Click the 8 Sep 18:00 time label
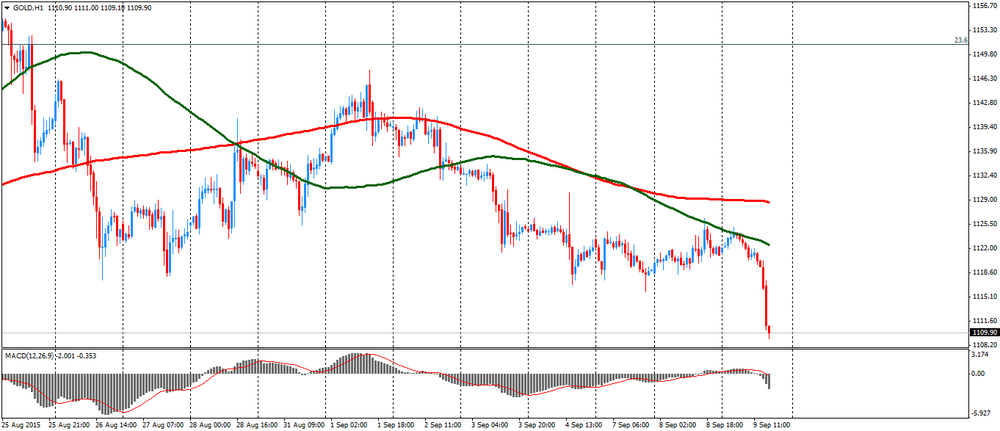Image resolution: width=1000 pixels, height=431 pixels. point(725,423)
